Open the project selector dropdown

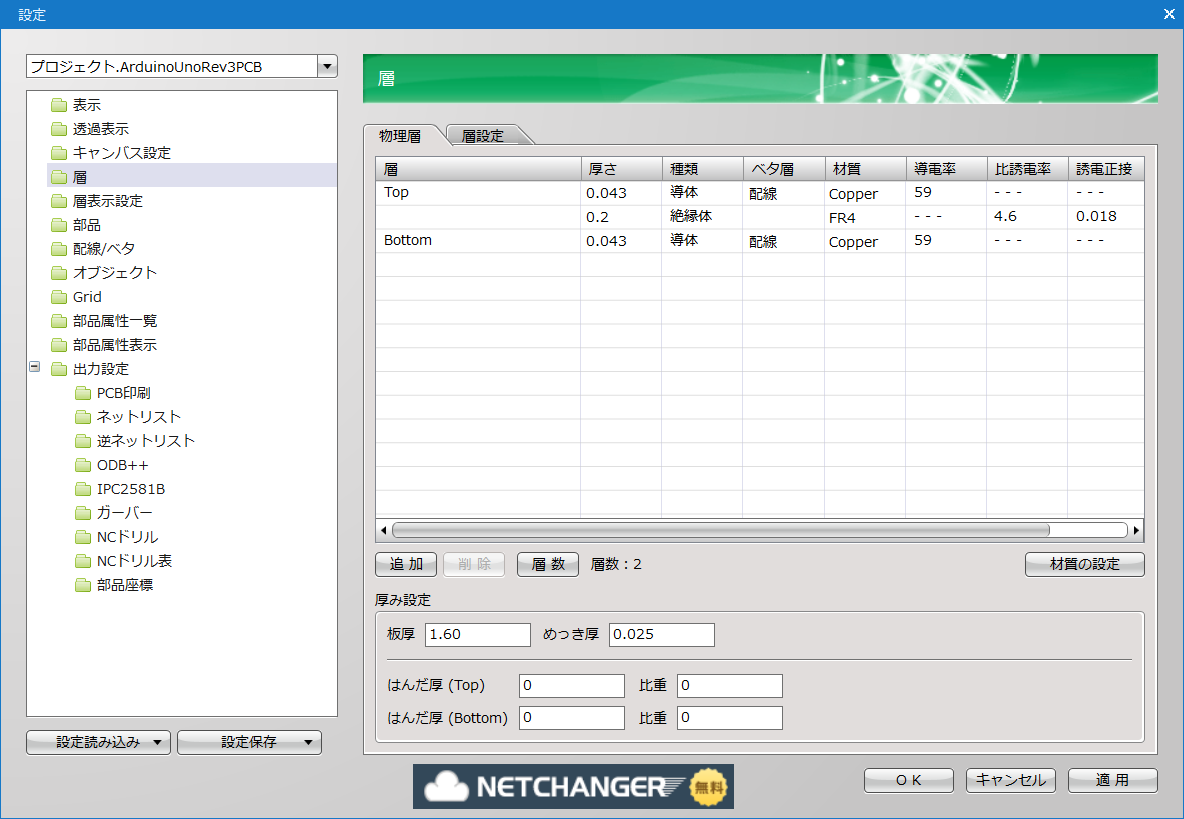pos(327,67)
